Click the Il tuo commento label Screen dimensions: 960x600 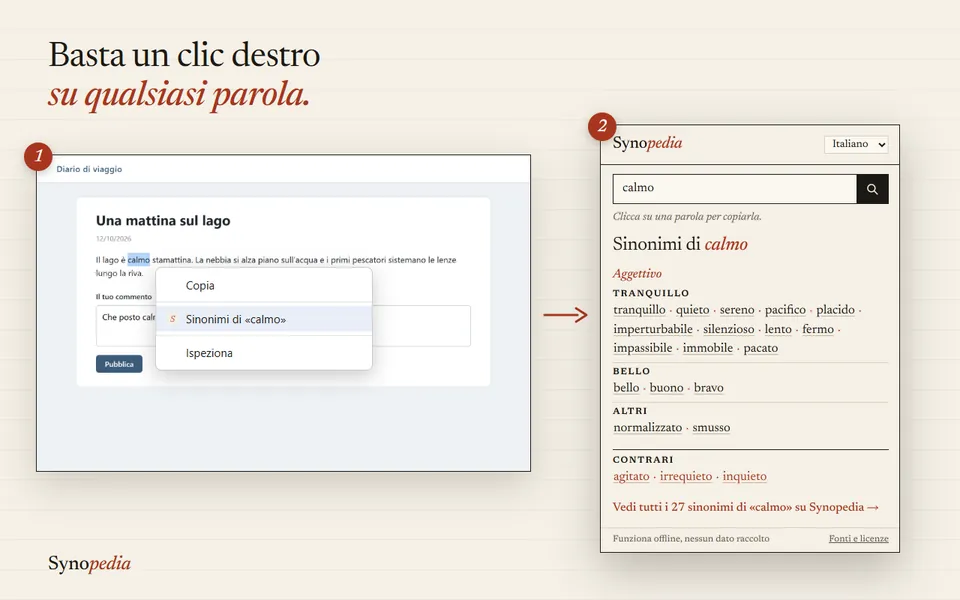(124, 297)
